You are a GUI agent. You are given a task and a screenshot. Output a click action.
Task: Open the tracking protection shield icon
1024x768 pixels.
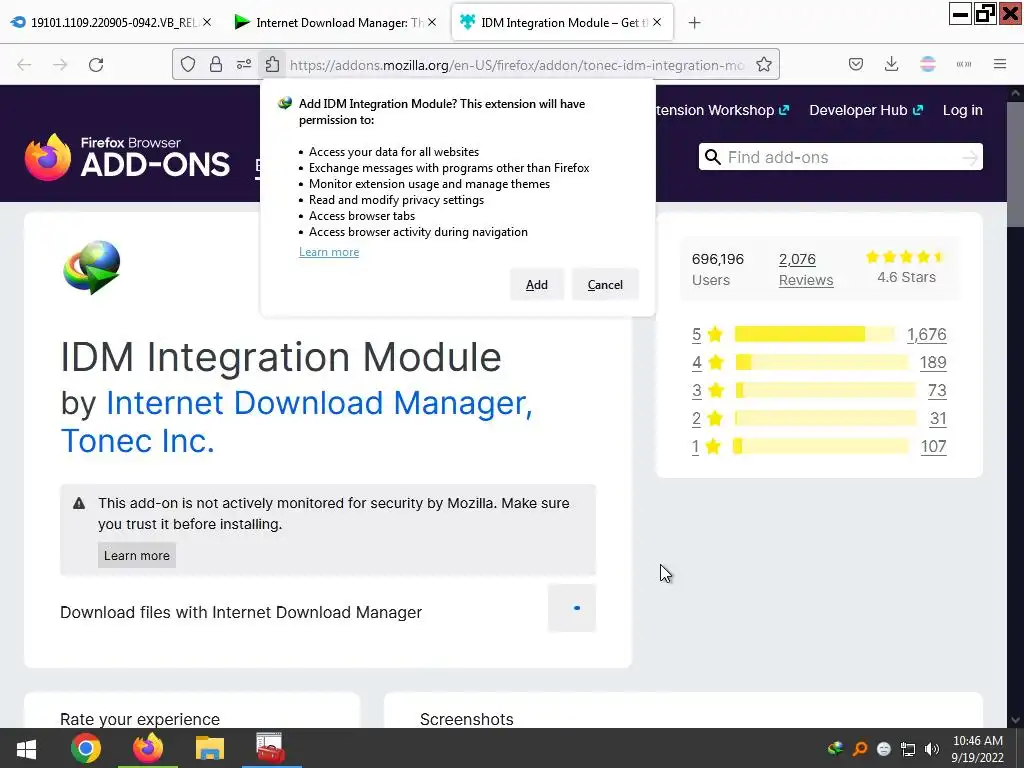pos(188,65)
